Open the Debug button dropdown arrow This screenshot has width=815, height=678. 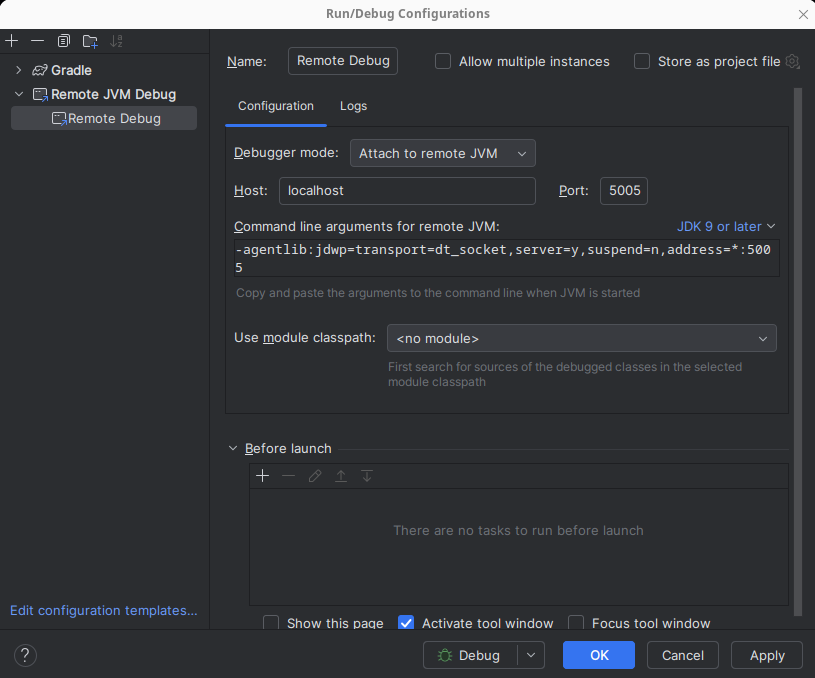531,655
